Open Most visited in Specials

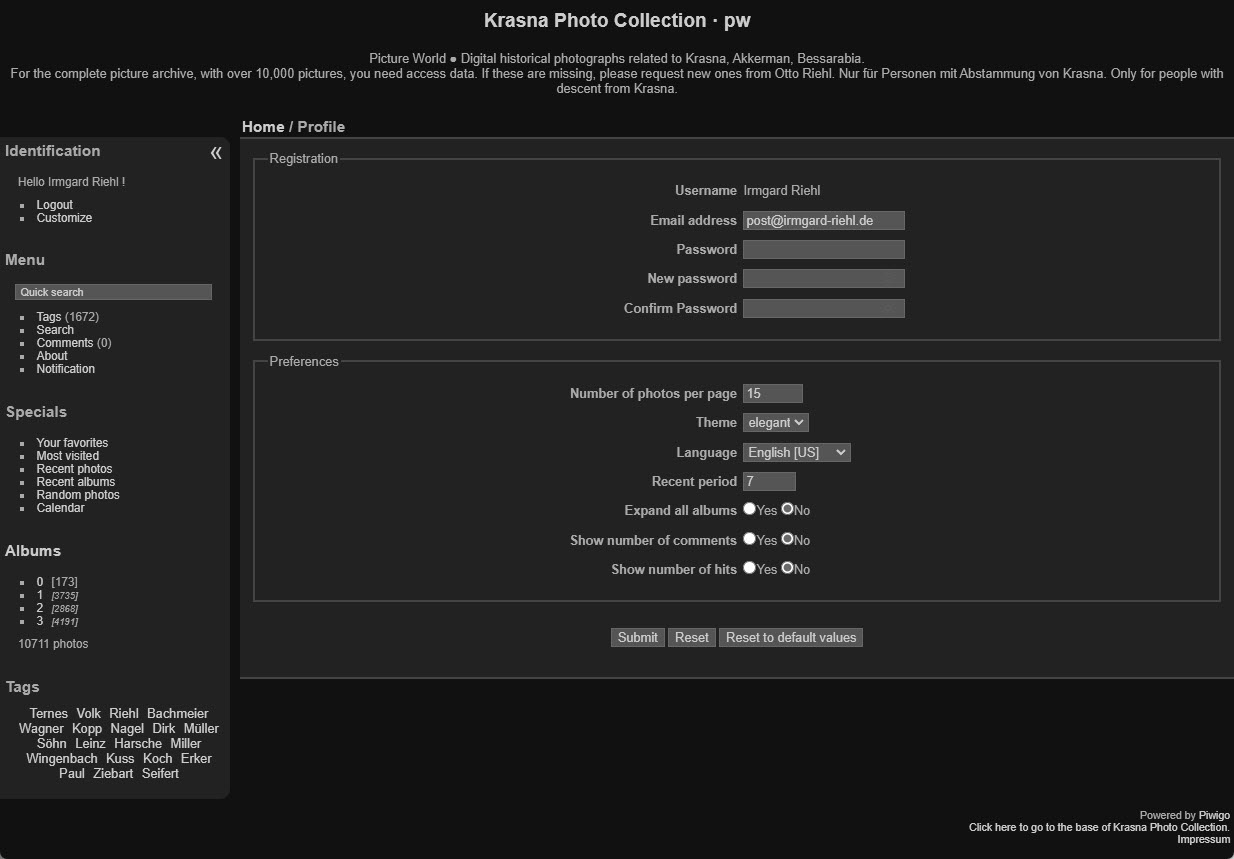[x=68, y=456]
